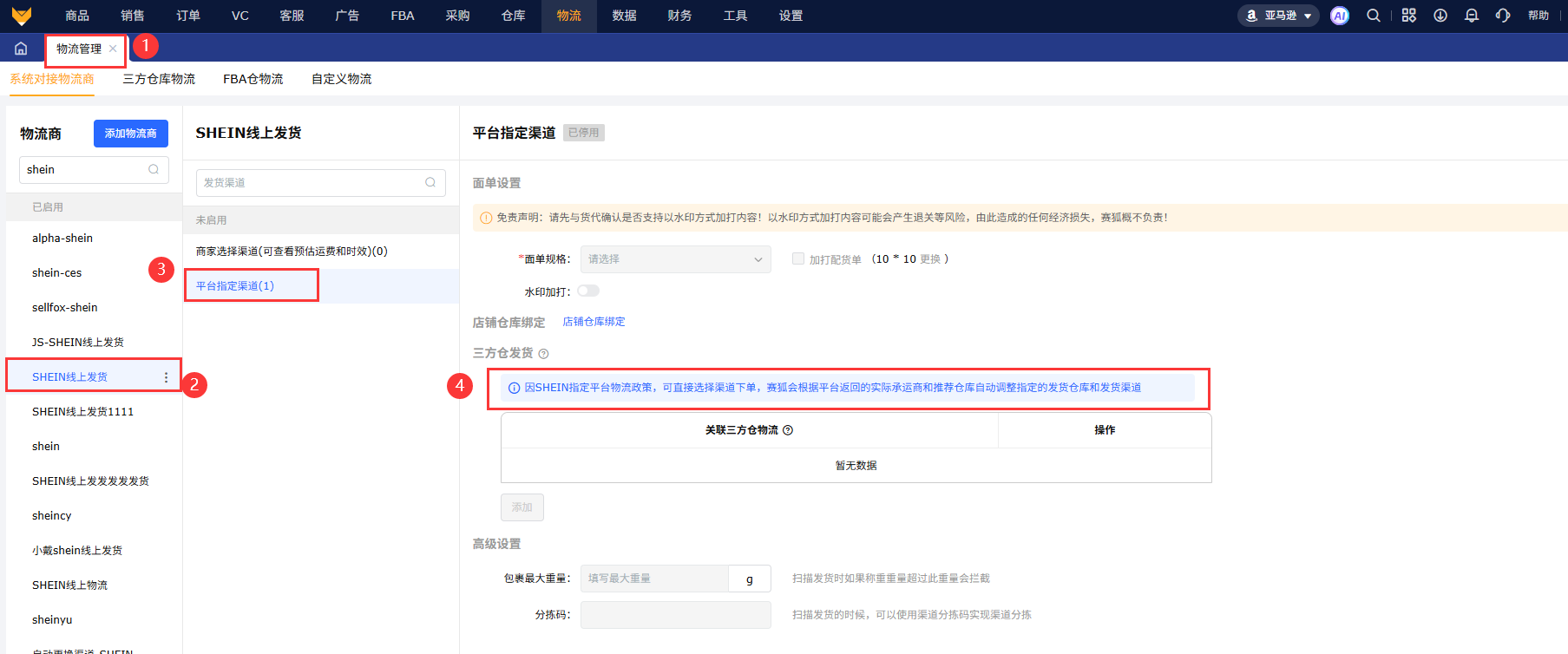The image size is (1568, 654).
Task: Check the 加打配货单 checkbox
Action: pos(798,258)
